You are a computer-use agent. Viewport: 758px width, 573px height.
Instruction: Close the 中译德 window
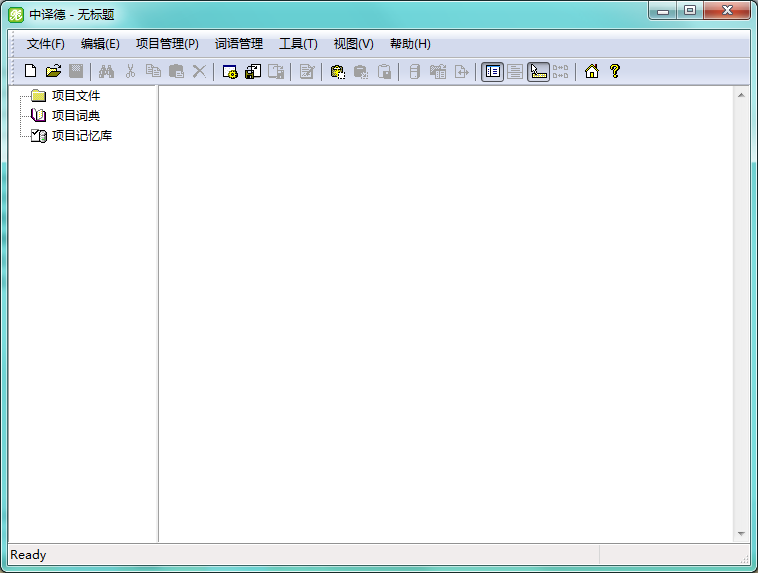click(727, 10)
